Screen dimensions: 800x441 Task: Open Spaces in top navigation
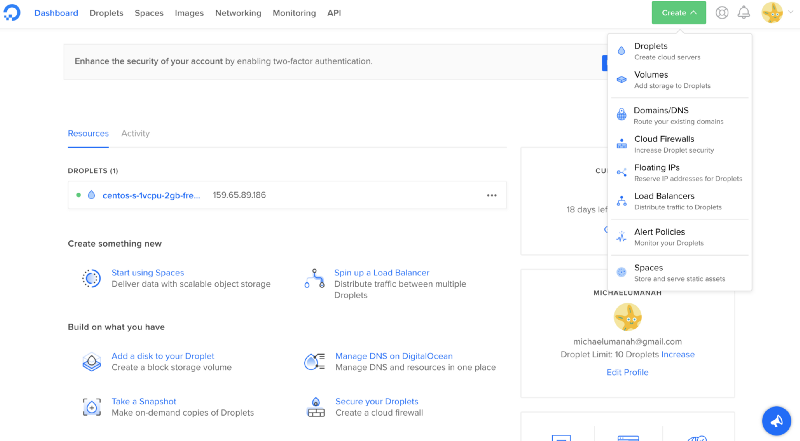click(149, 13)
